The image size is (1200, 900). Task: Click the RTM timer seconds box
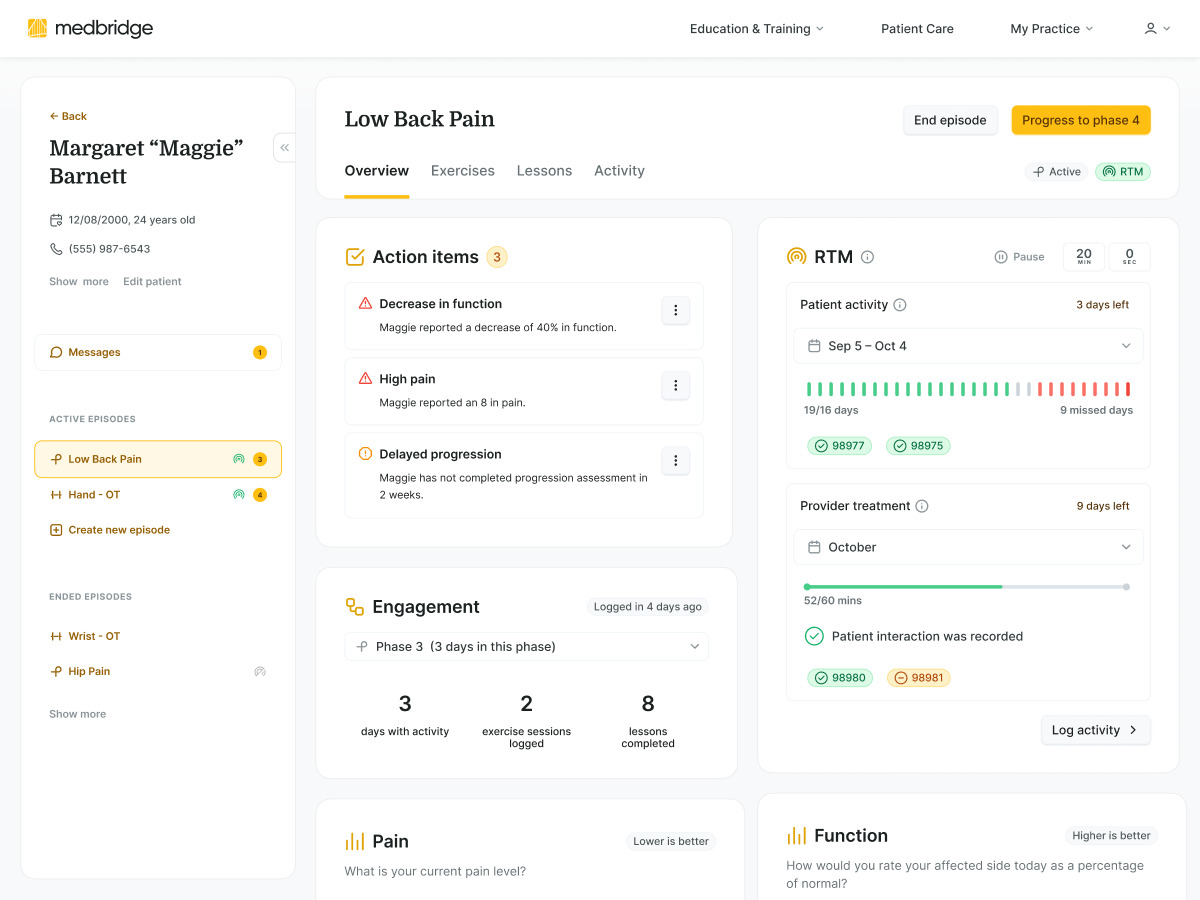pos(1130,257)
